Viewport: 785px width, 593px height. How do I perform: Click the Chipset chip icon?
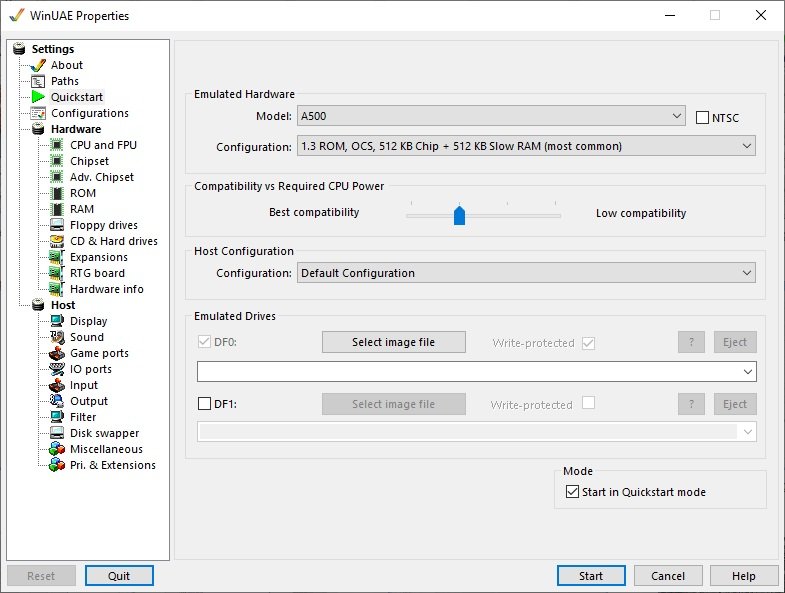(x=57, y=161)
